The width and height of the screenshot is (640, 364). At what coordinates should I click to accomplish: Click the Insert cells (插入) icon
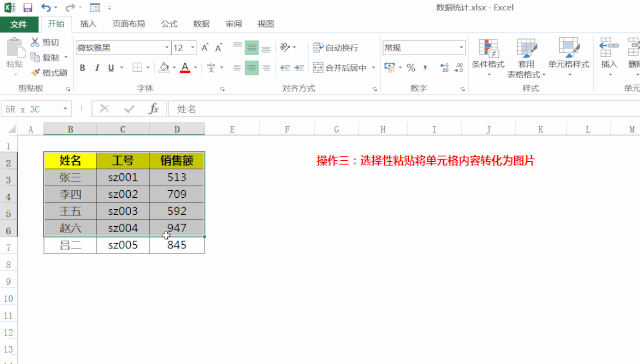(x=609, y=48)
